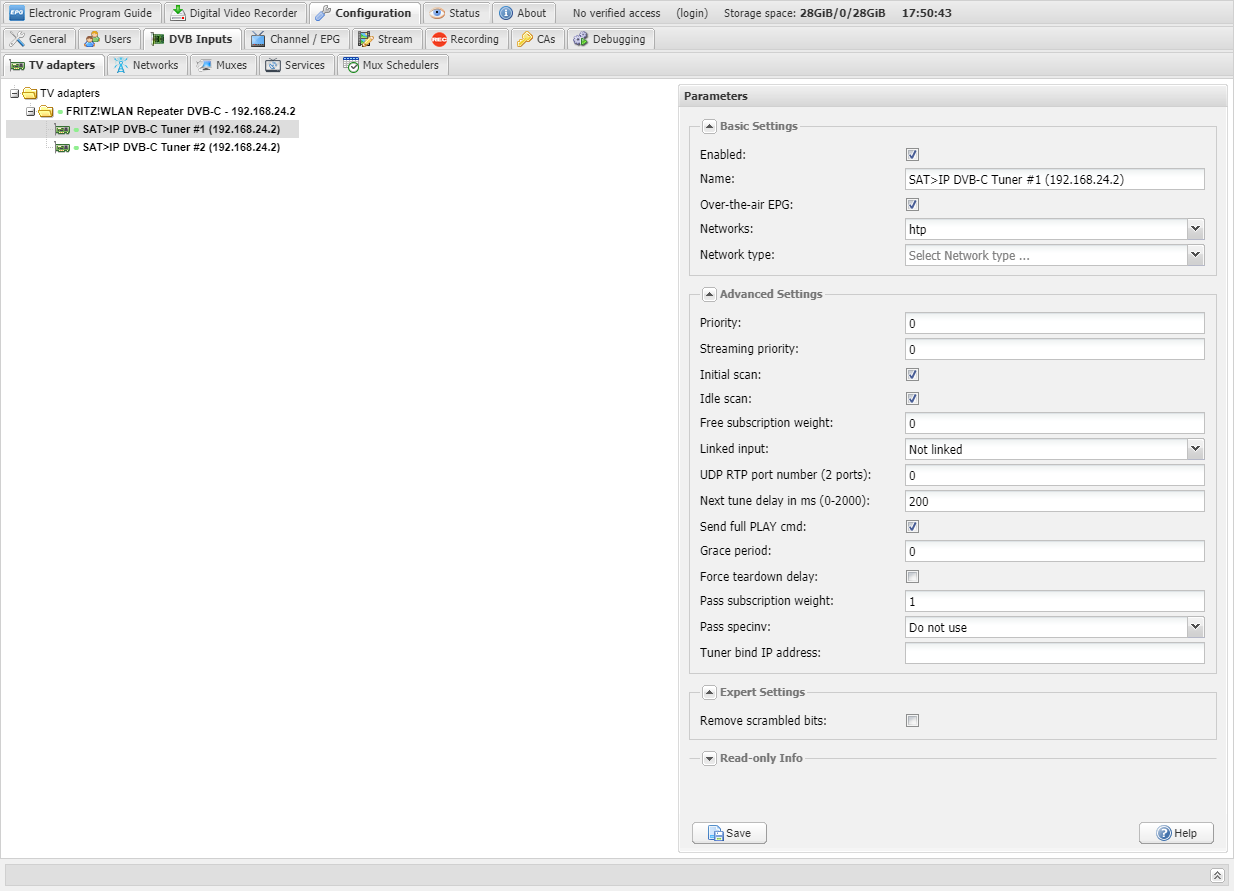Click the login link
This screenshot has height=891, width=1234.
pyautogui.click(x=691, y=13)
